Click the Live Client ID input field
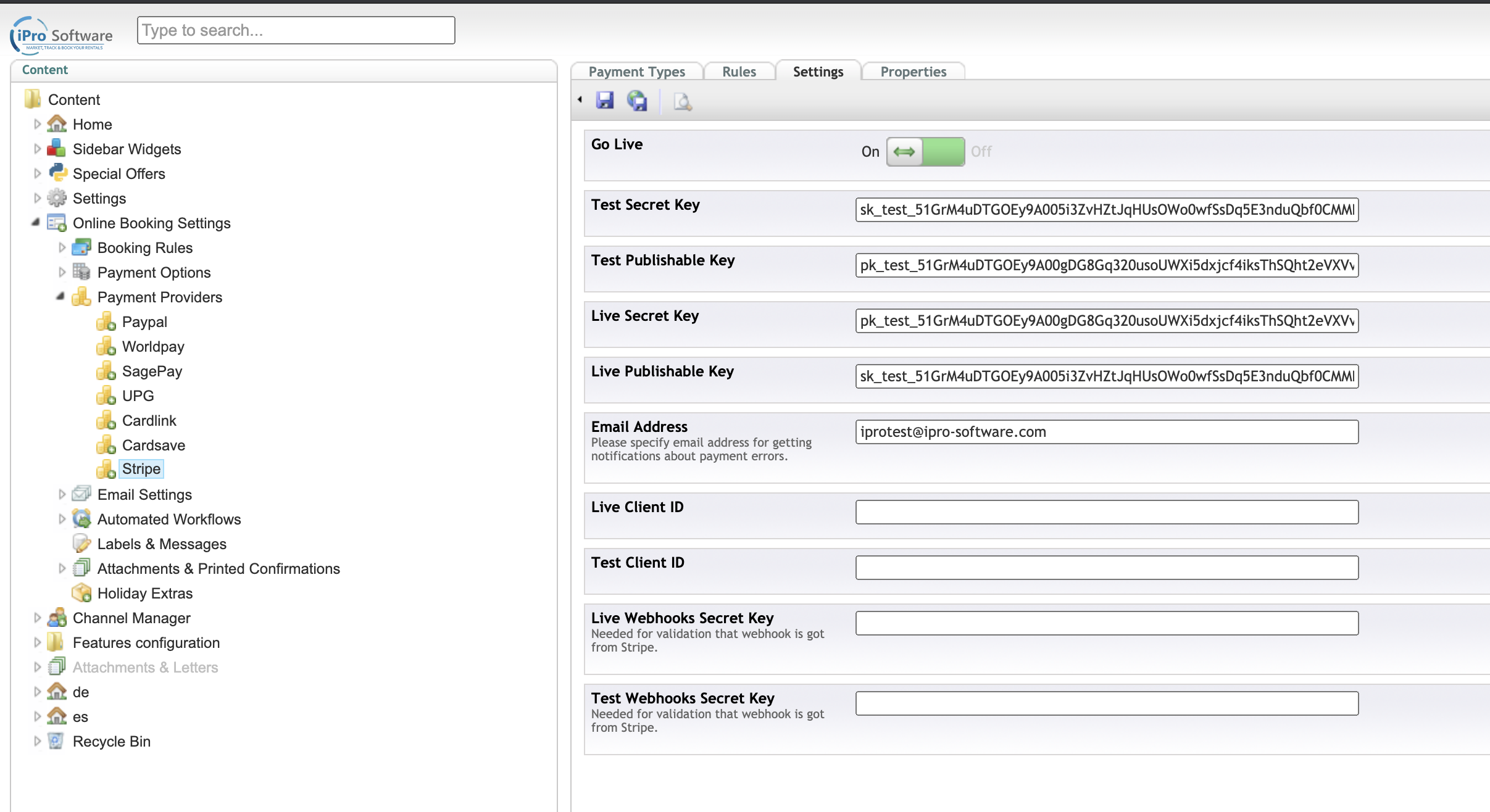 1106,512
